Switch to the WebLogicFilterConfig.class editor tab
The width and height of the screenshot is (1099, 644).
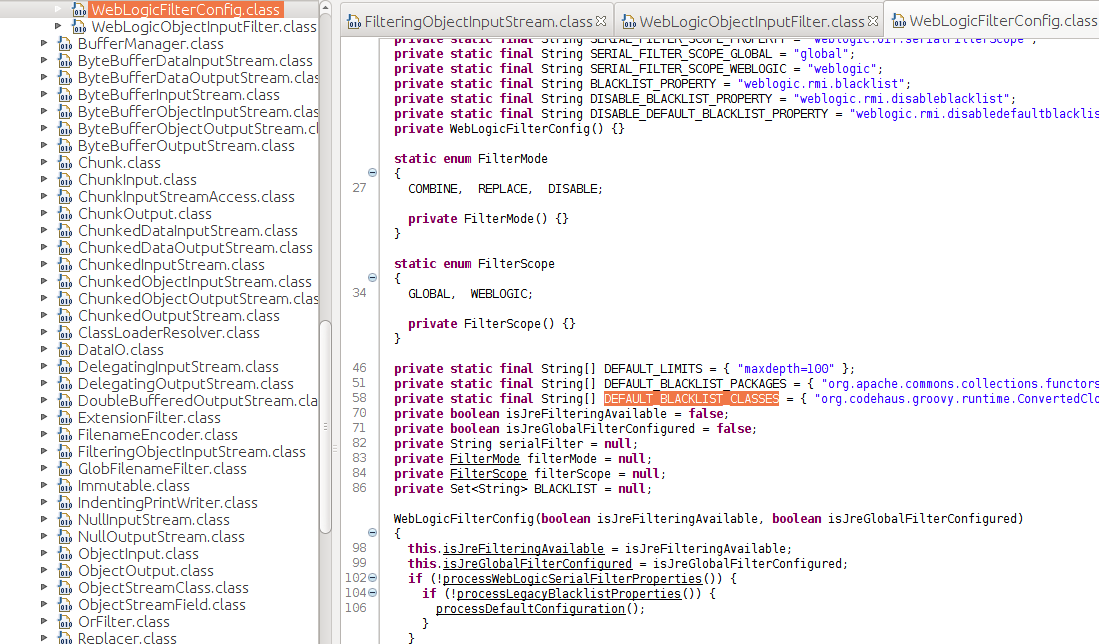pyautogui.click(x=993, y=22)
